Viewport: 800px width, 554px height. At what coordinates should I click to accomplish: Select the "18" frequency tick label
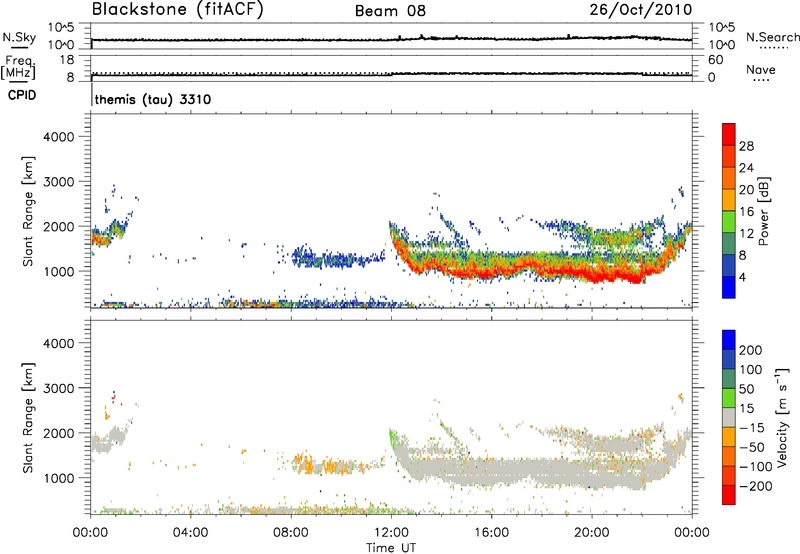point(67,60)
